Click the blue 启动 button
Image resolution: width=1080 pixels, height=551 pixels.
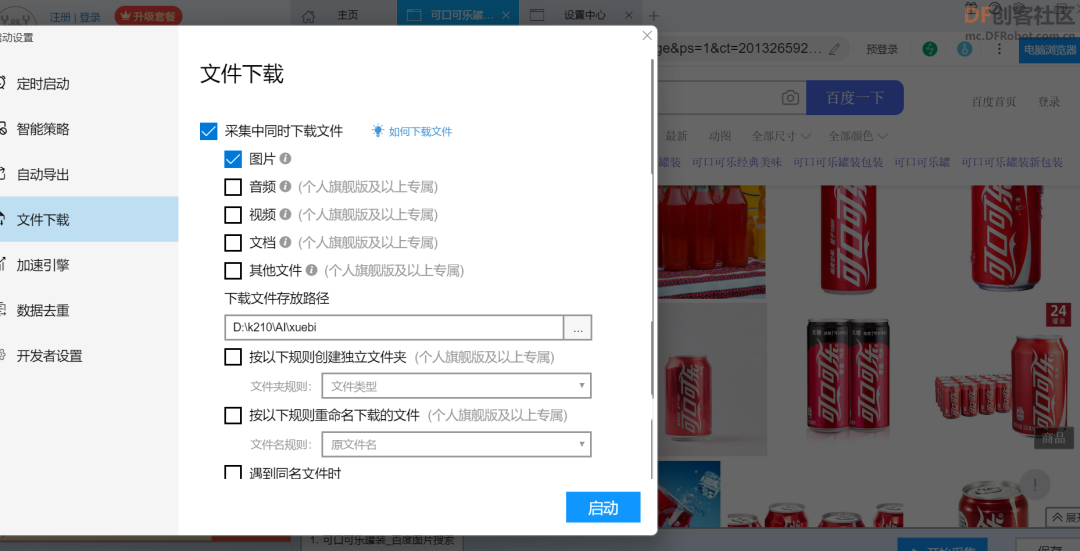click(603, 508)
